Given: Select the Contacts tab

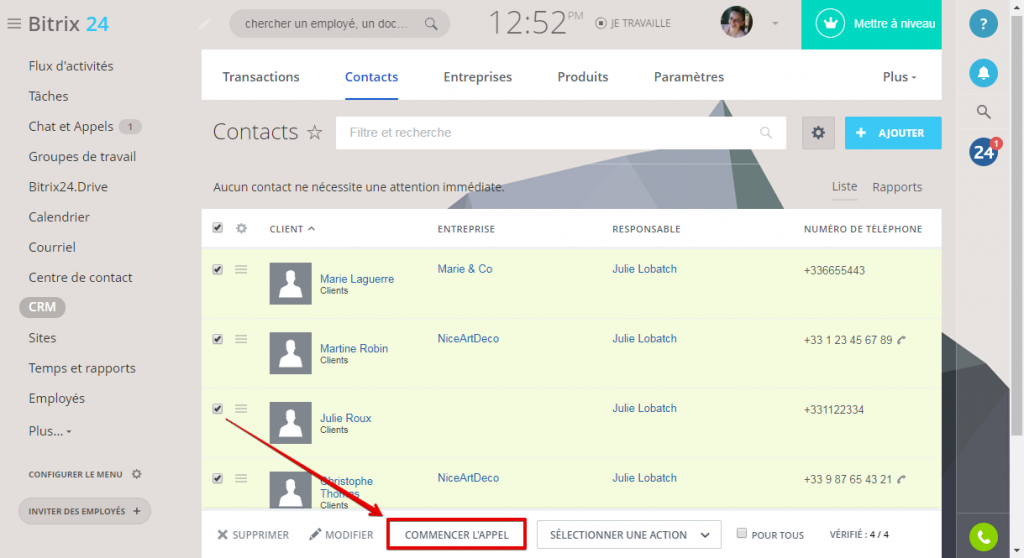Looking at the screenshot, I should pyautogui.click(x=371, y=76).
